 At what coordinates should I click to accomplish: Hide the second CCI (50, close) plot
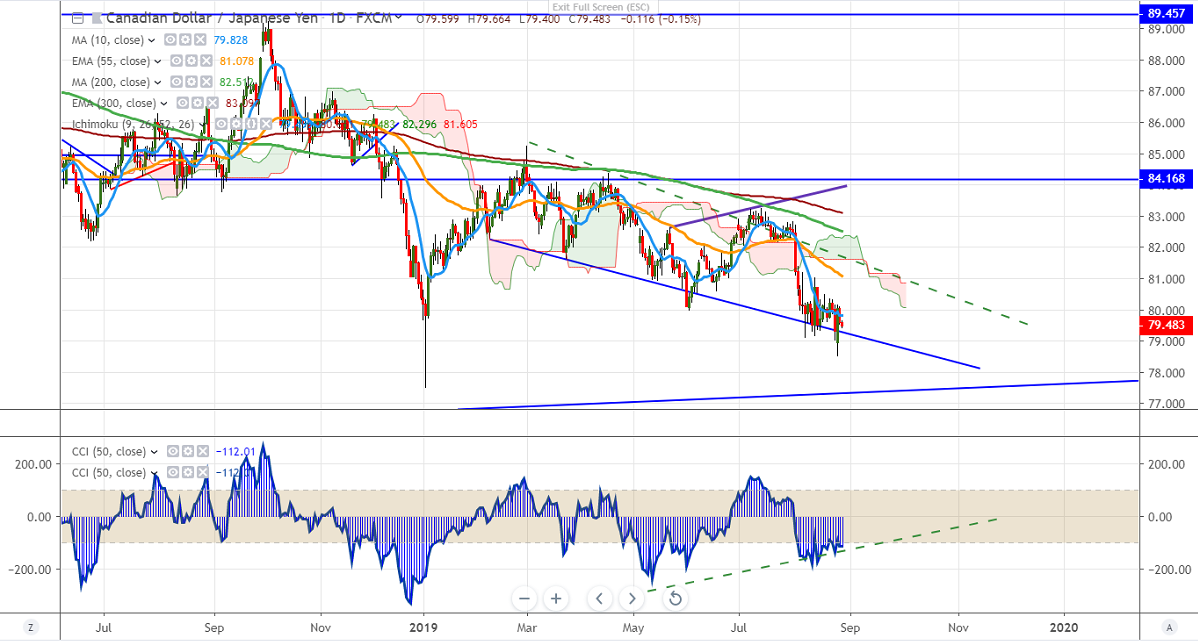tap(174, 472)
